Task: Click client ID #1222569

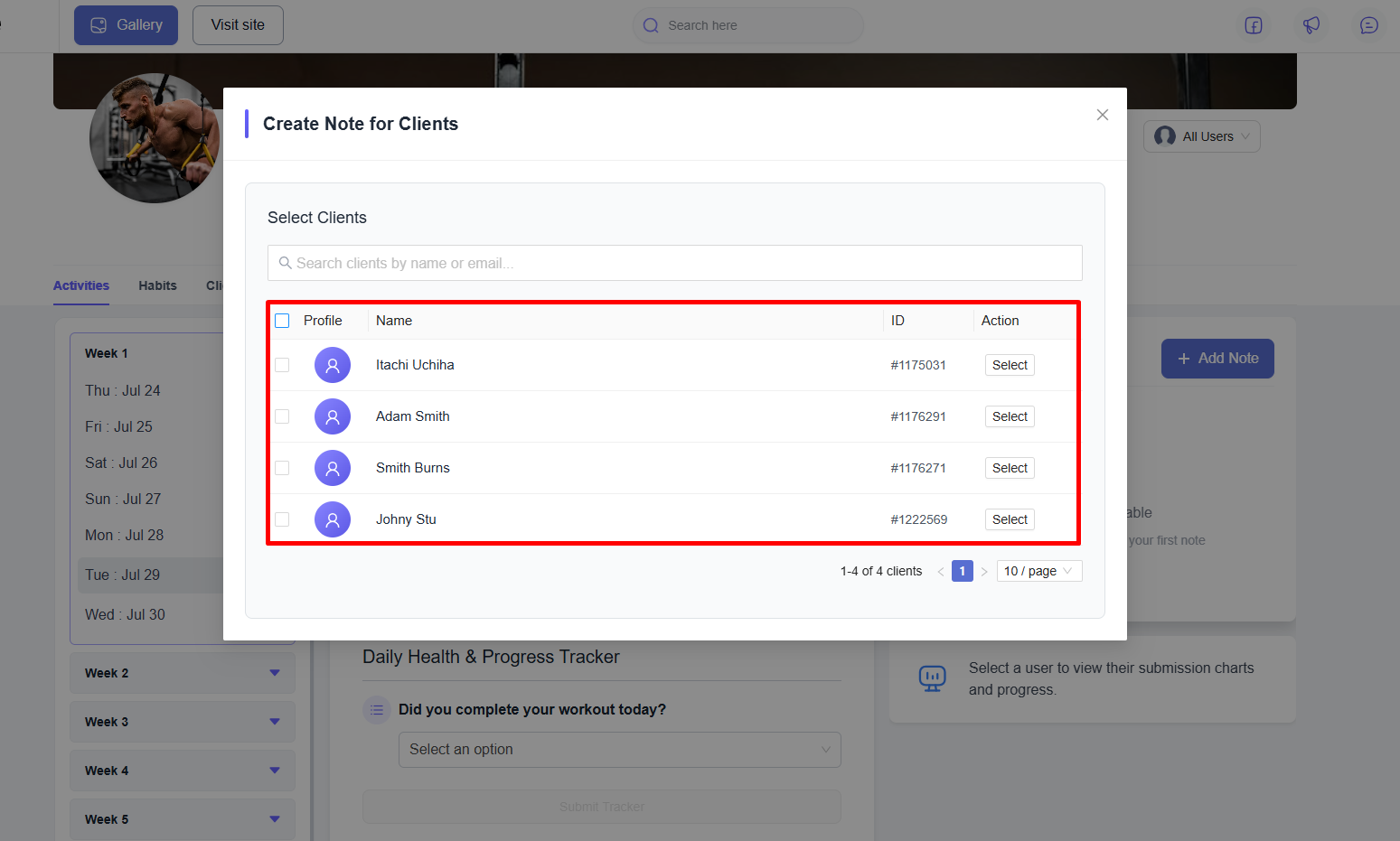Action: click(919, 519)
